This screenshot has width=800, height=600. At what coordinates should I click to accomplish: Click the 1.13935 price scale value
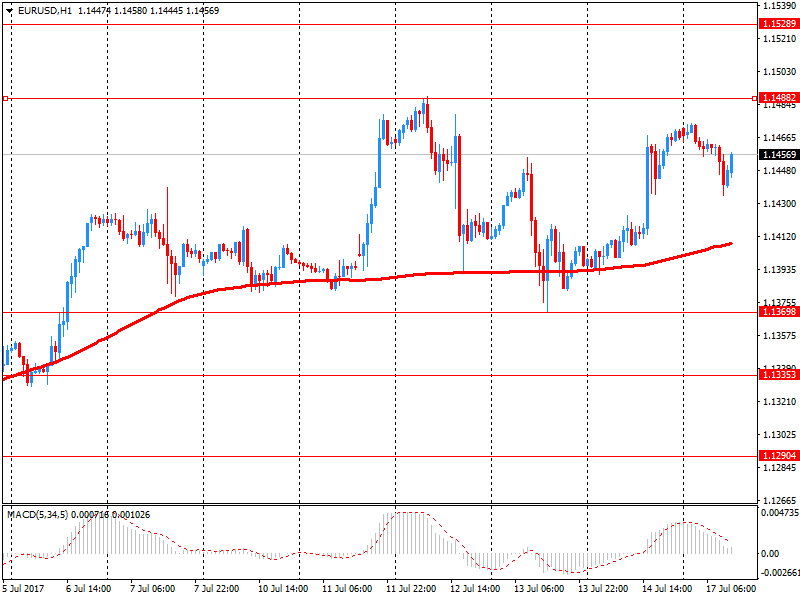[780, 269]
